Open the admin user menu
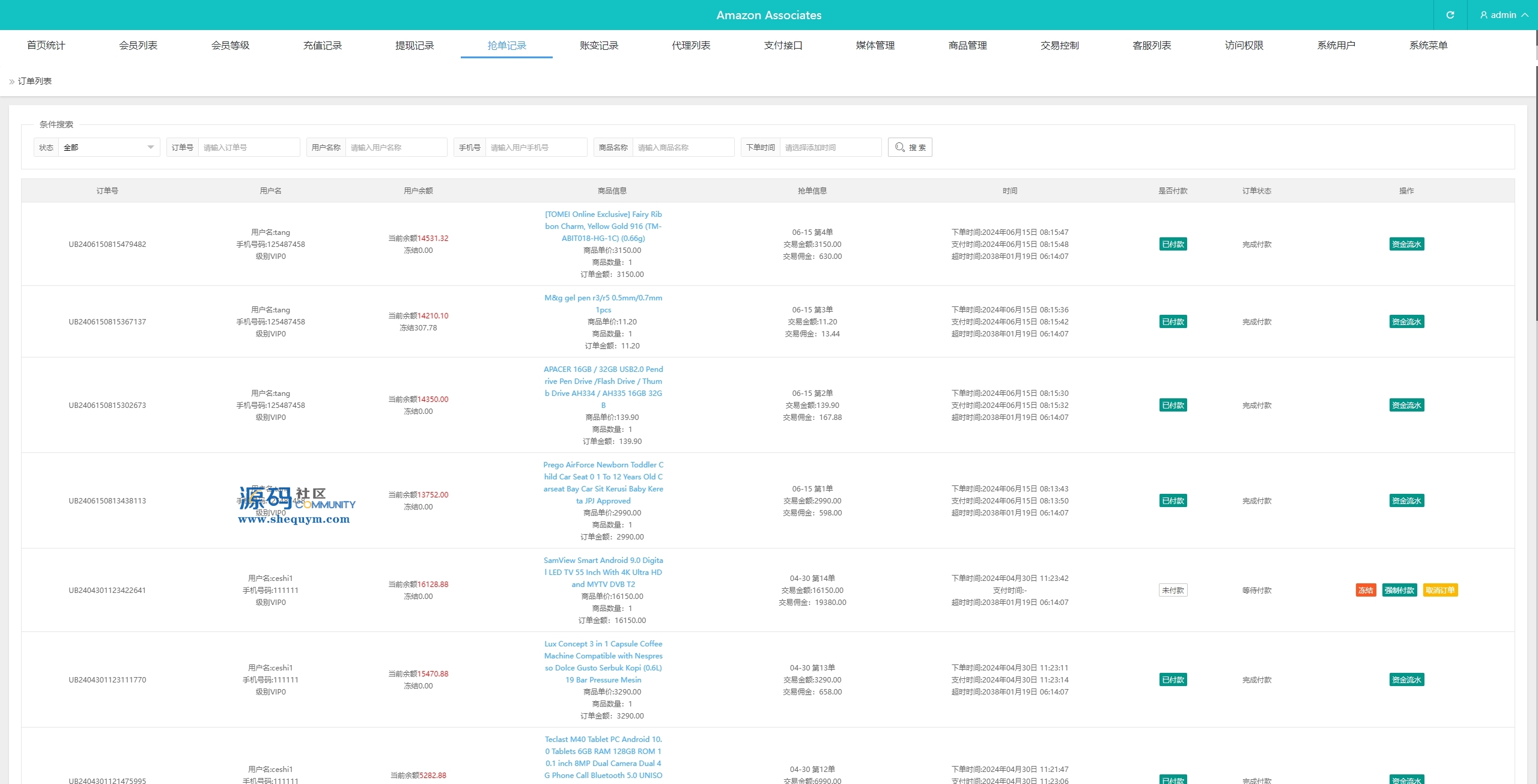The height and width of the screenshot is (784, 1538). click(1503, 15)
